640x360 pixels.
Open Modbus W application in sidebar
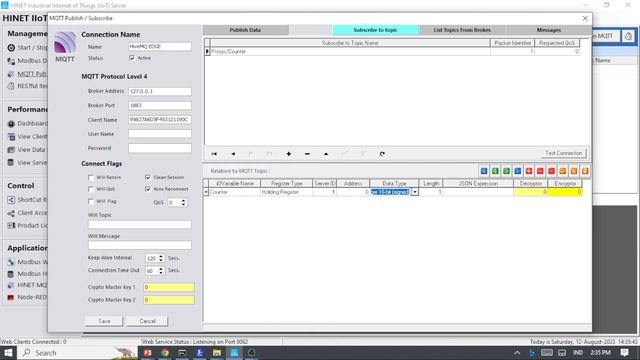(27, 262)
